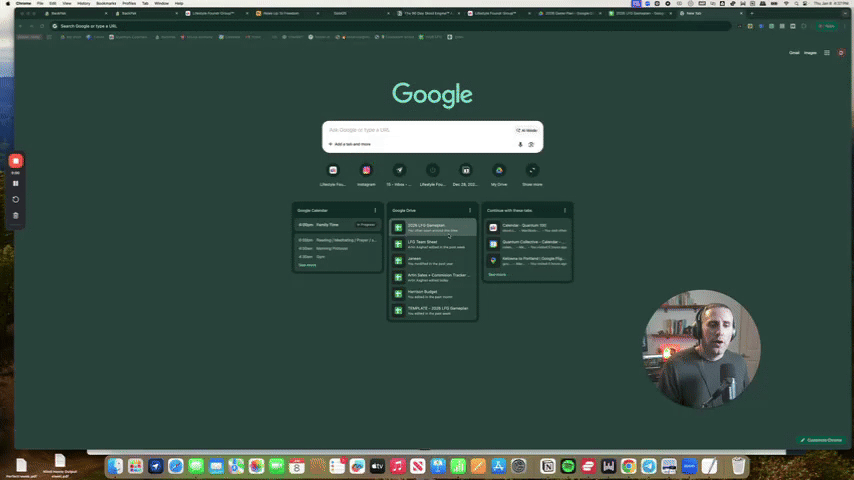854x480 pixels.
Task: Open the Google apps grid
Action: (x=827, y=53)
